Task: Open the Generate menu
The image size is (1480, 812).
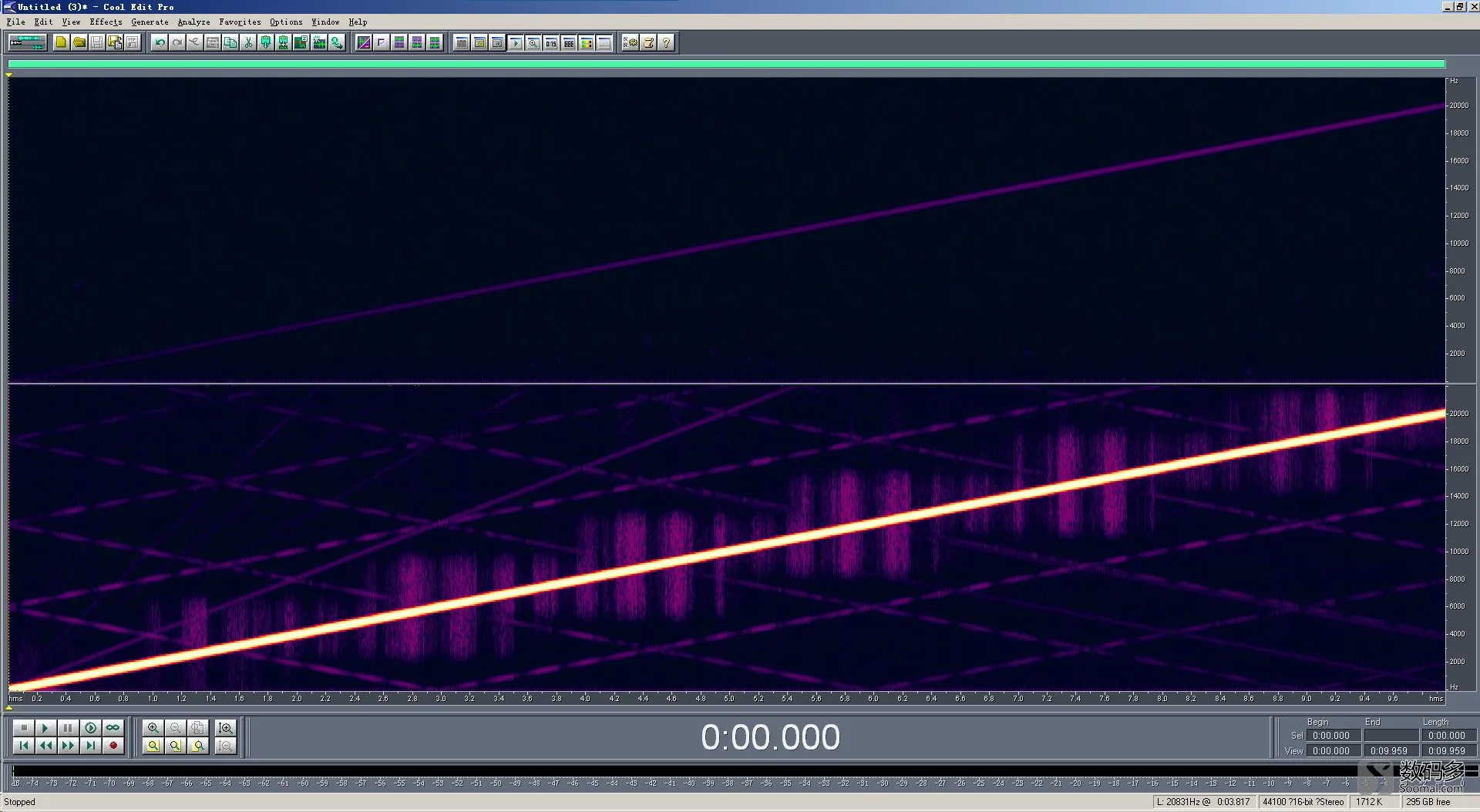Action: 150,22
